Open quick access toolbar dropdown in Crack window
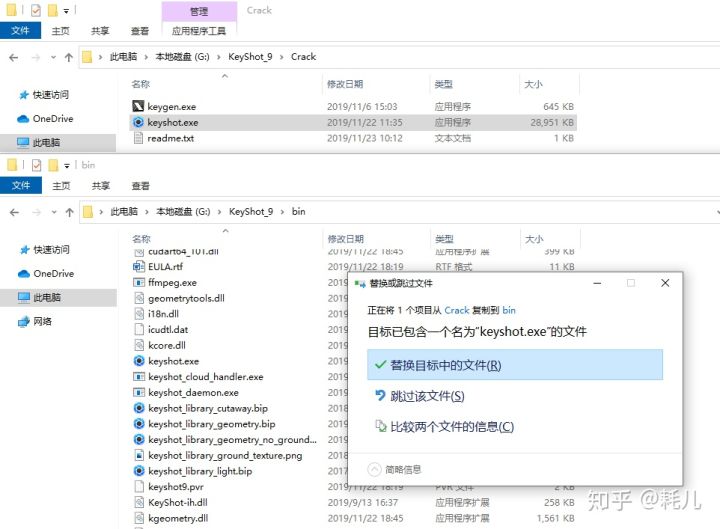The image size is (720, 529). (x=66, y=11)
